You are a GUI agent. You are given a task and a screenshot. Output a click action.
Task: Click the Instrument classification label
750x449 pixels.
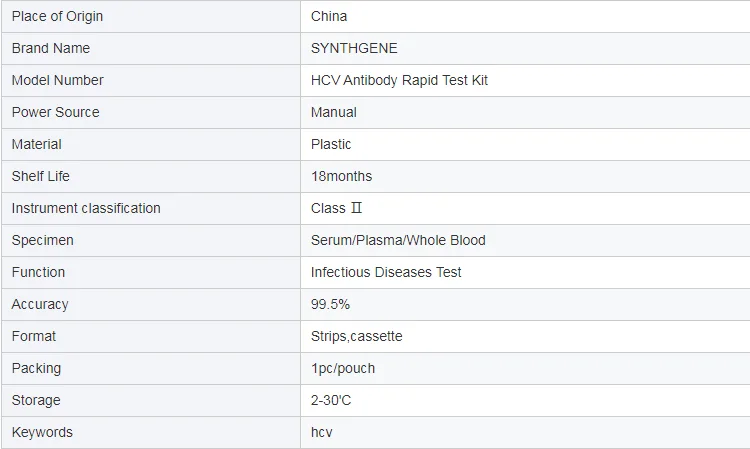pos(86,208)
